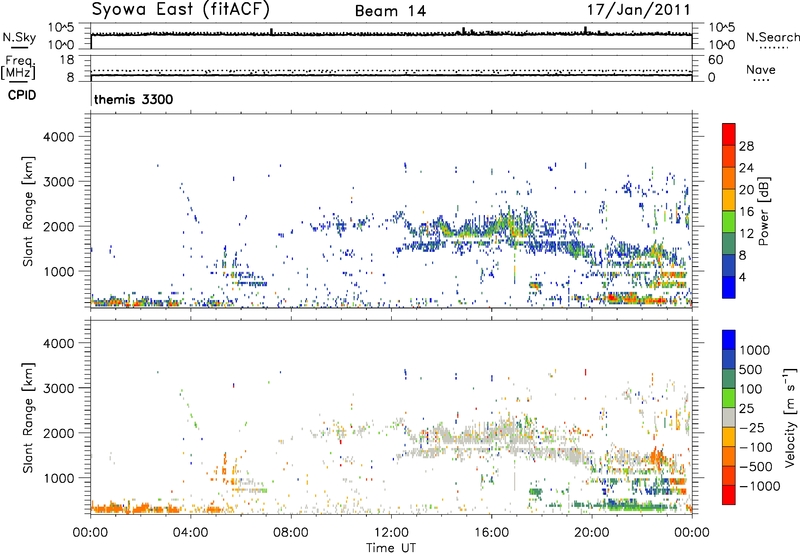Click the '16:00' time axis tick label
Image resolution: width=800 pixels, height=554 pixels.
point(491,533)
